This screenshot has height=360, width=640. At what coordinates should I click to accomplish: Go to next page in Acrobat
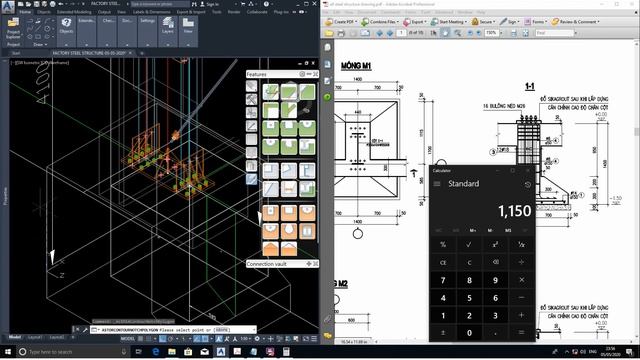(390, 33)
